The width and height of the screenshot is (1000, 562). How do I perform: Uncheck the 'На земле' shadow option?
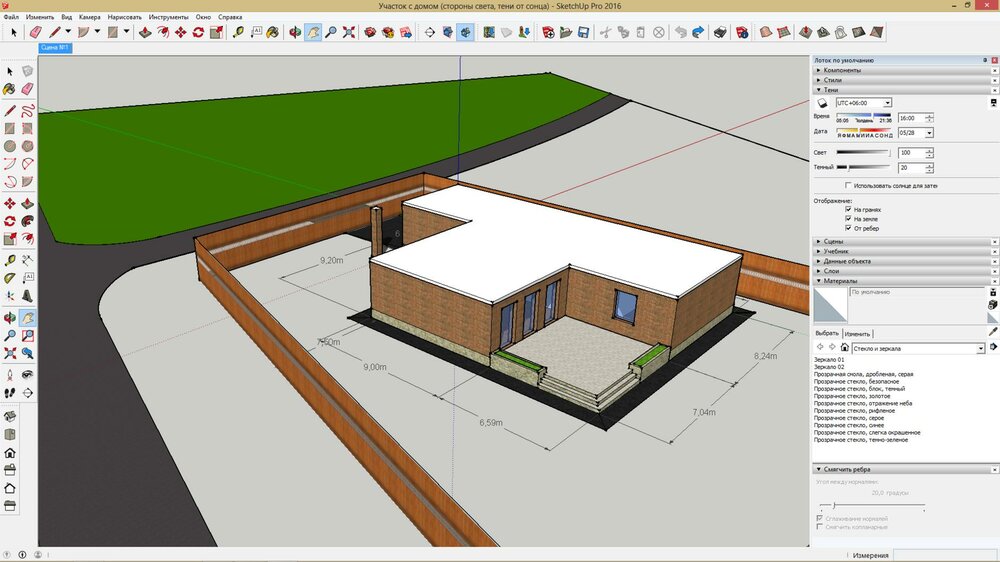pyautogui.click(x=848, y=218)
